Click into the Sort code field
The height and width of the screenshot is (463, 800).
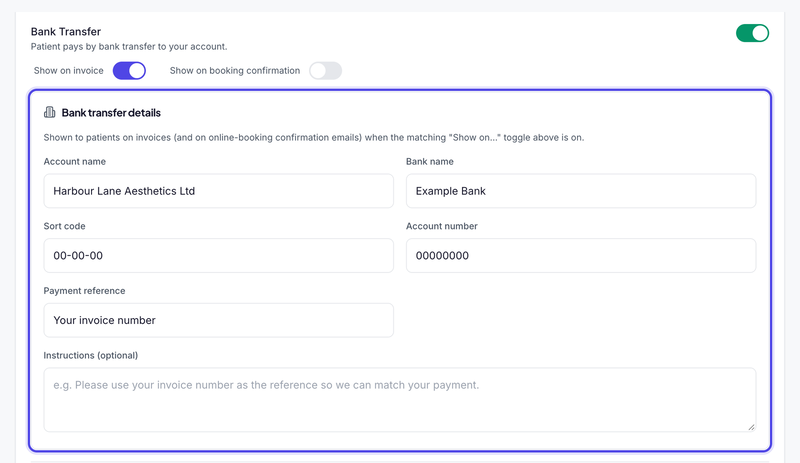point(218,255)
